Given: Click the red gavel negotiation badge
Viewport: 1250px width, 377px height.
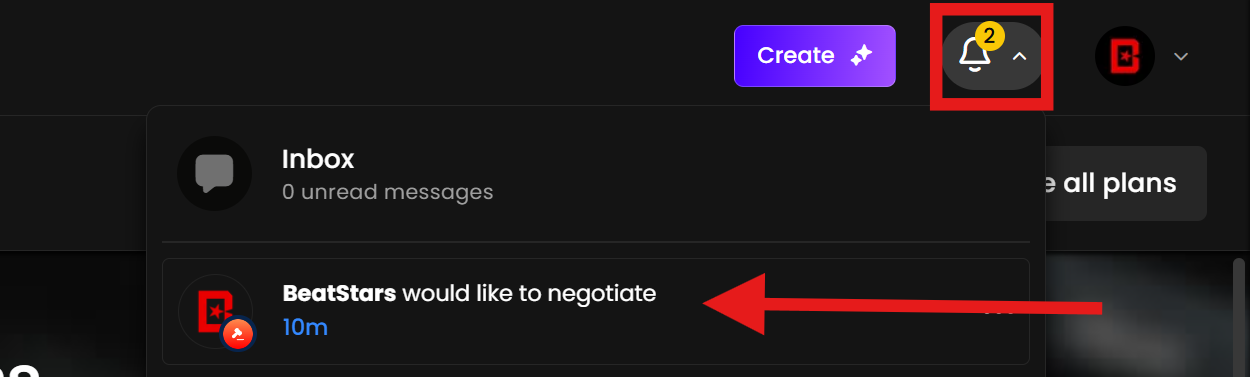Looking at the screenshot, I should click(x=237, y=334).
